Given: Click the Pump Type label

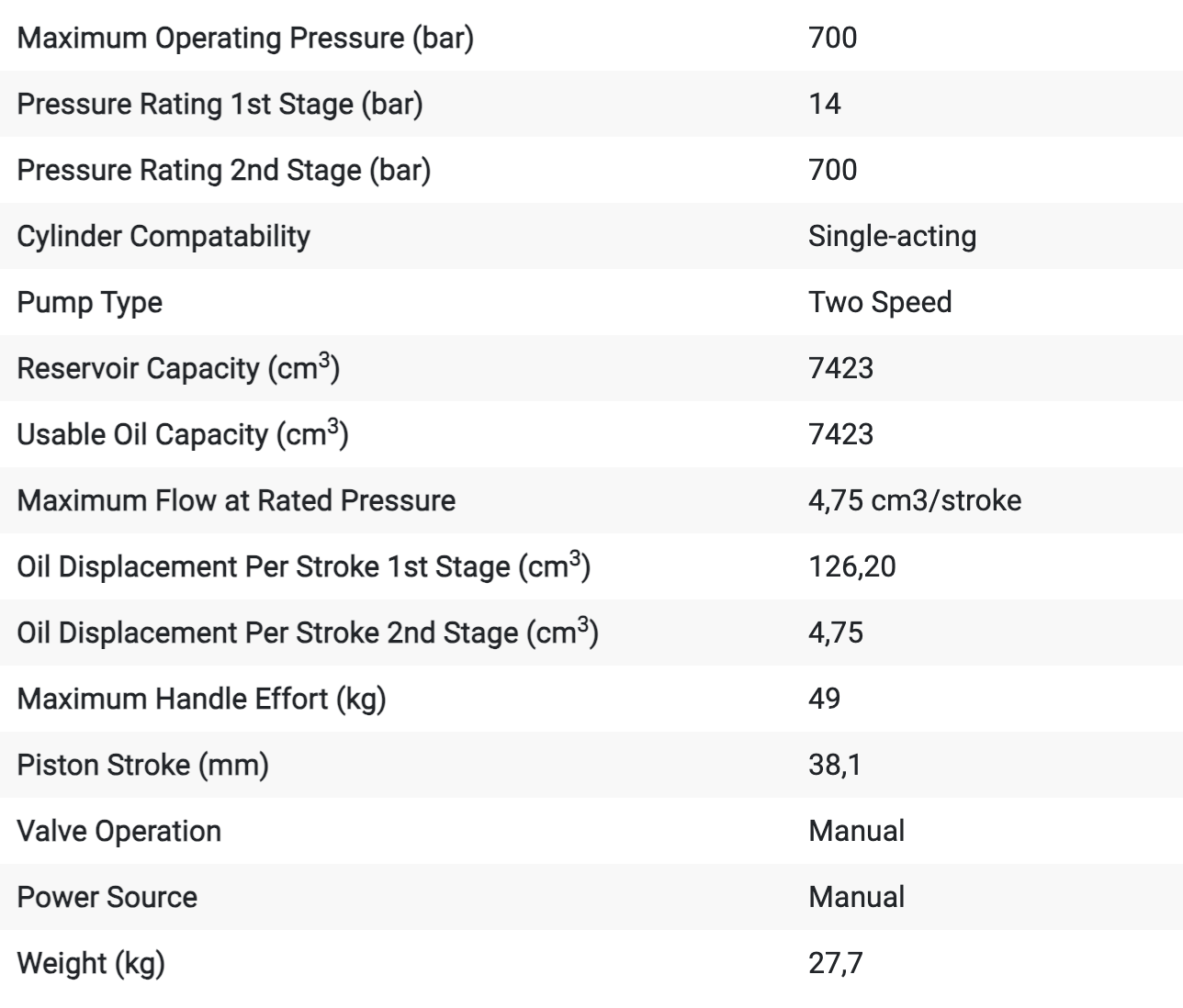Looking at the screenshot, I should click(x=90, y=303).
